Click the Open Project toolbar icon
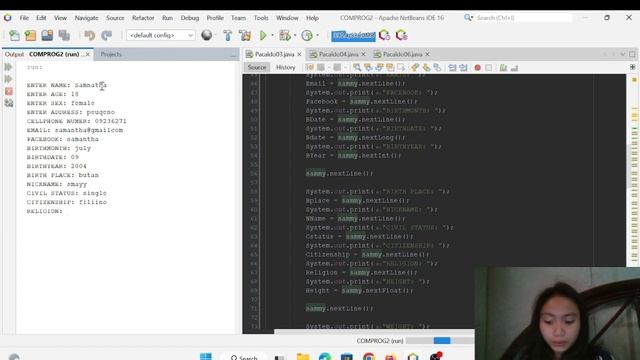This screenshot has height=360, width=640. pos(47,36)
